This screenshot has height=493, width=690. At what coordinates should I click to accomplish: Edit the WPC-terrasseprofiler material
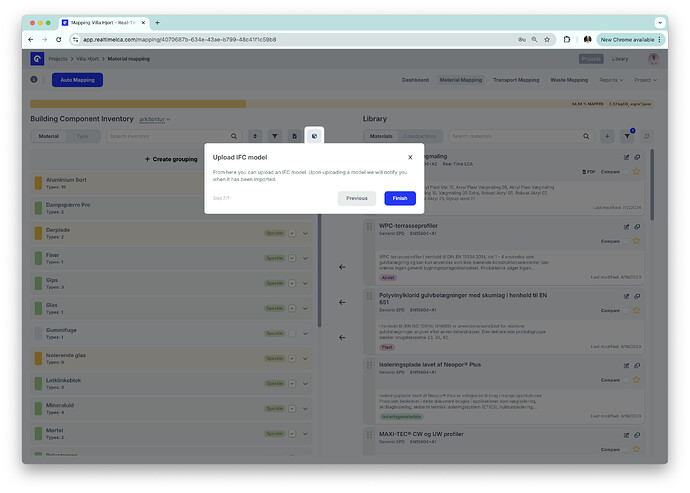point(626,227)
